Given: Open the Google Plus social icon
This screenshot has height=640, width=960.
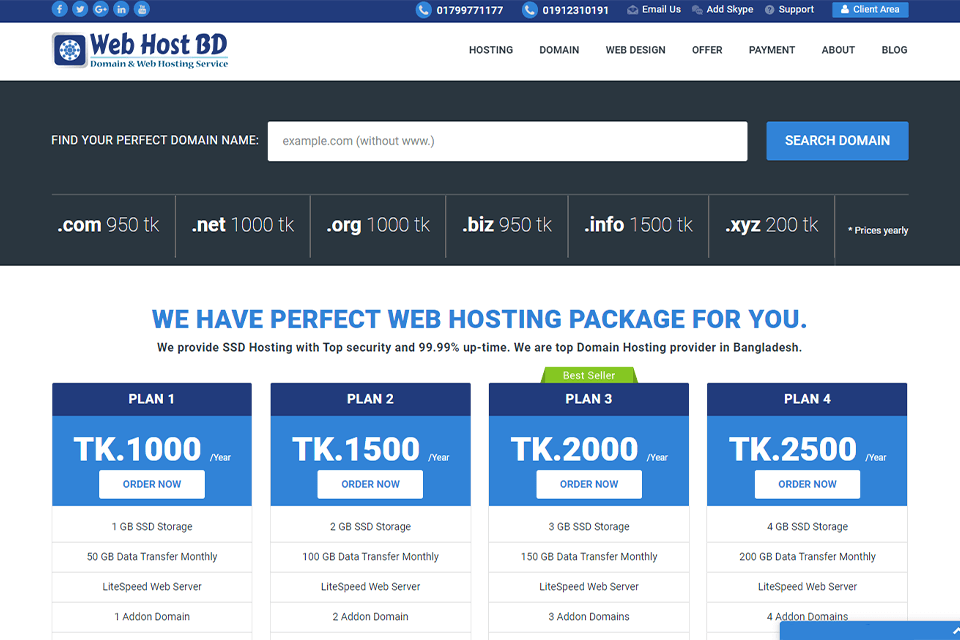Looking at the screenshot, I should click(101, 9).
